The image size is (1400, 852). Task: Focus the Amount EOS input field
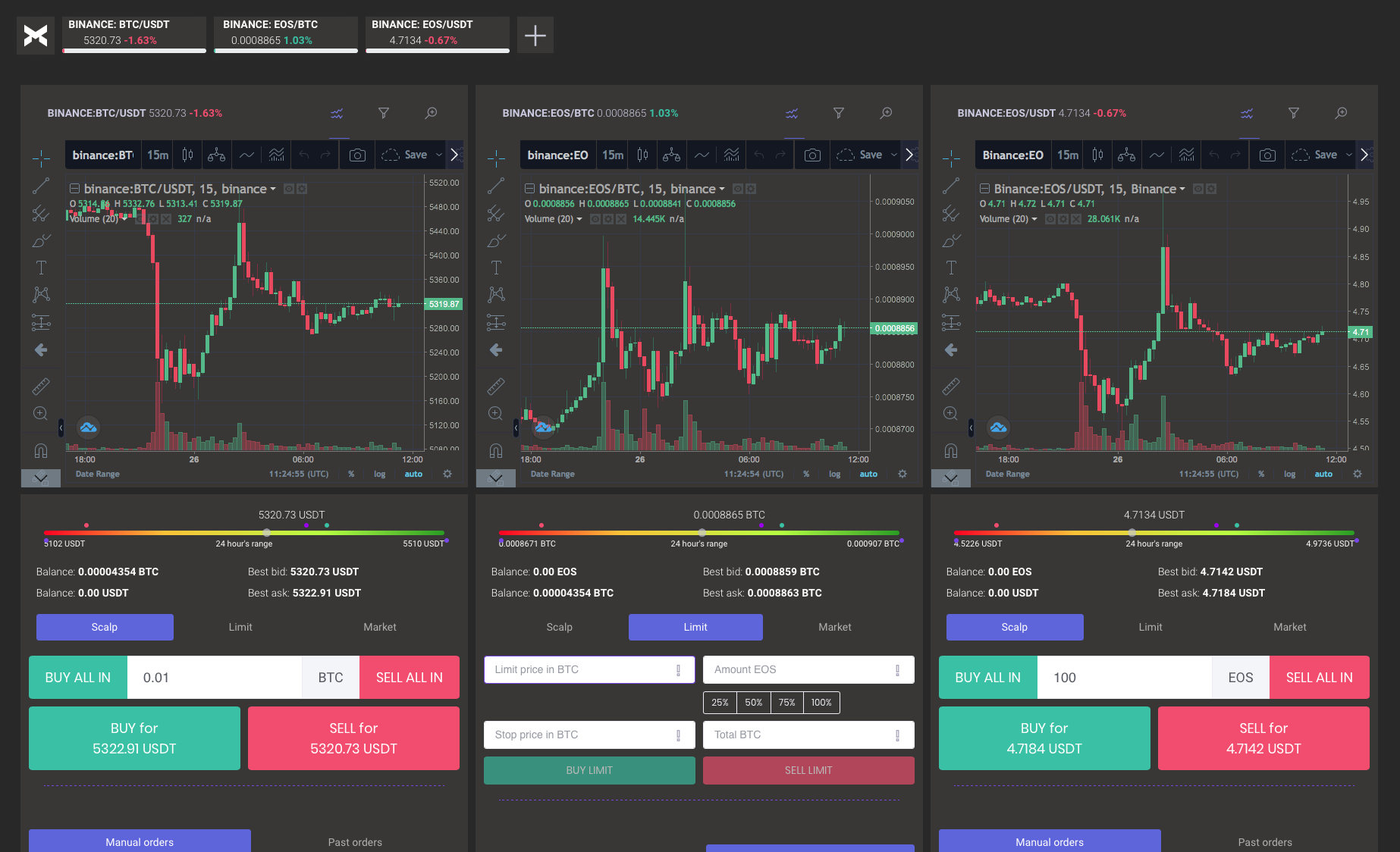point(808,669)
